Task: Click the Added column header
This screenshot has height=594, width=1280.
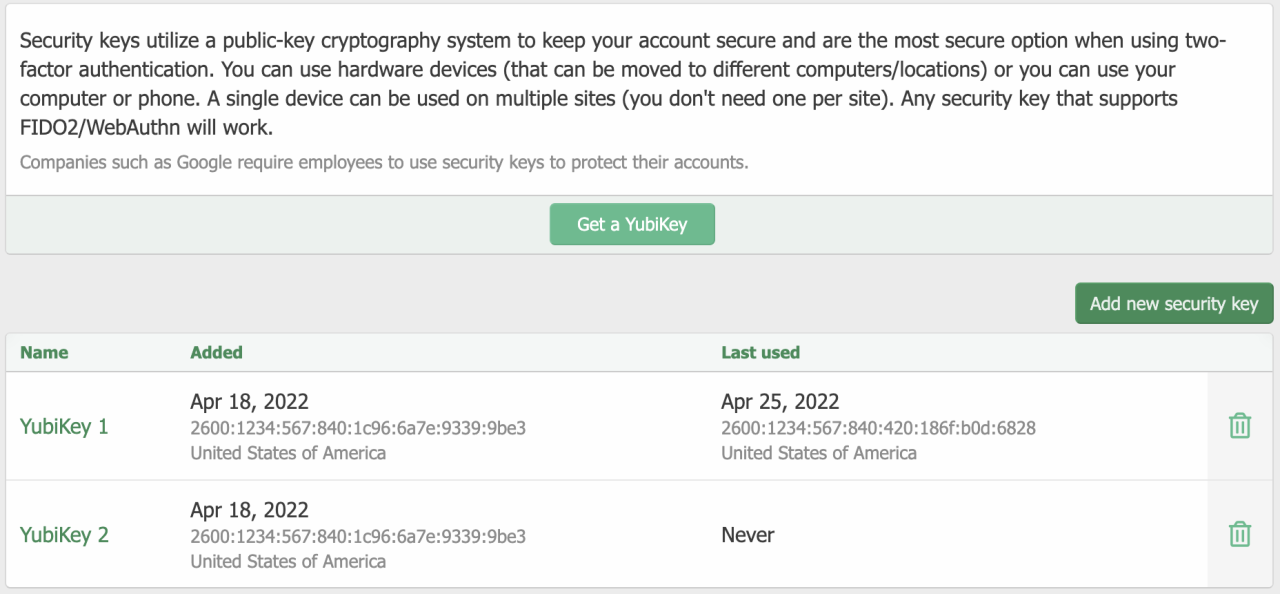Action: pyautogui.click(x=216, y=352)
